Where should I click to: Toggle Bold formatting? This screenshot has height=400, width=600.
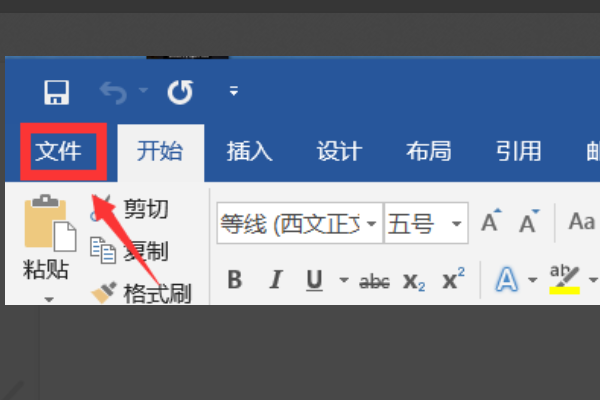235,279
